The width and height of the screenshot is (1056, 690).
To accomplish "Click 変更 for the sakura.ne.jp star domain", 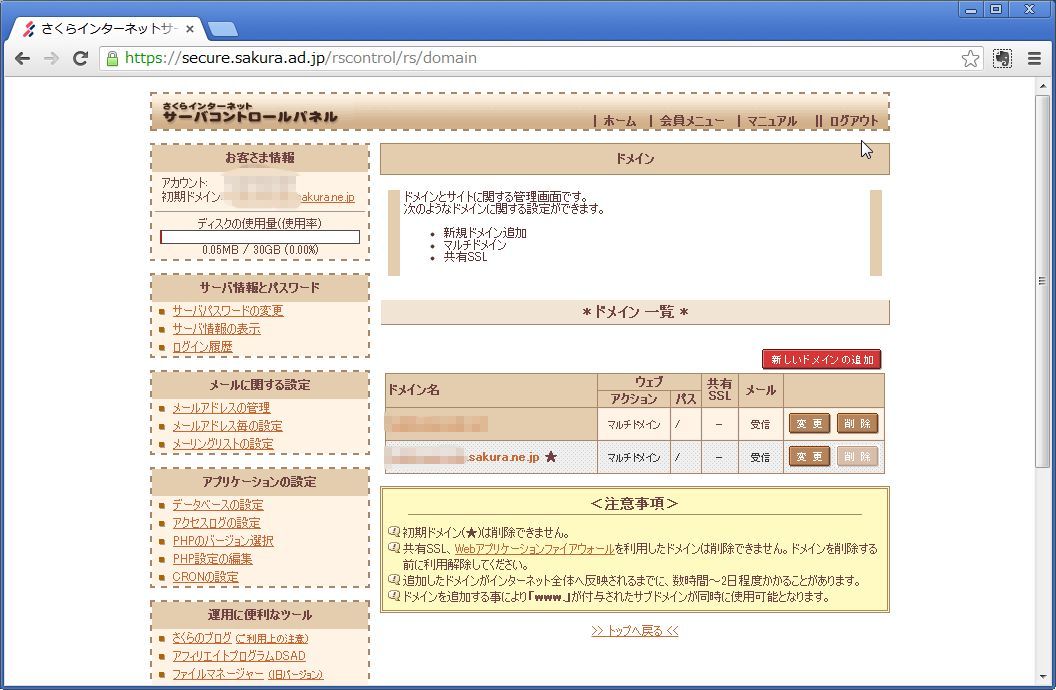I will [x=809, y=457].
